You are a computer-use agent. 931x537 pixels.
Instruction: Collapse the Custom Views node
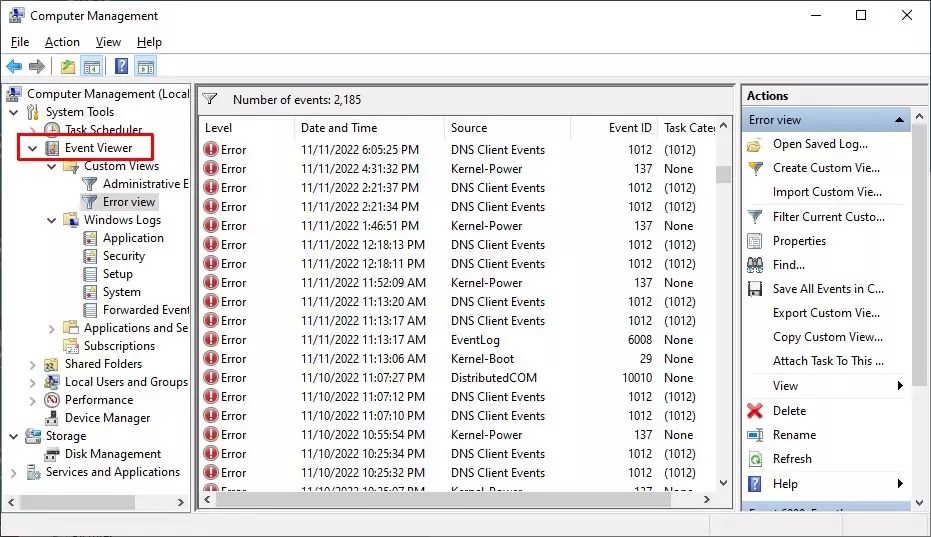tap(52, 166)
